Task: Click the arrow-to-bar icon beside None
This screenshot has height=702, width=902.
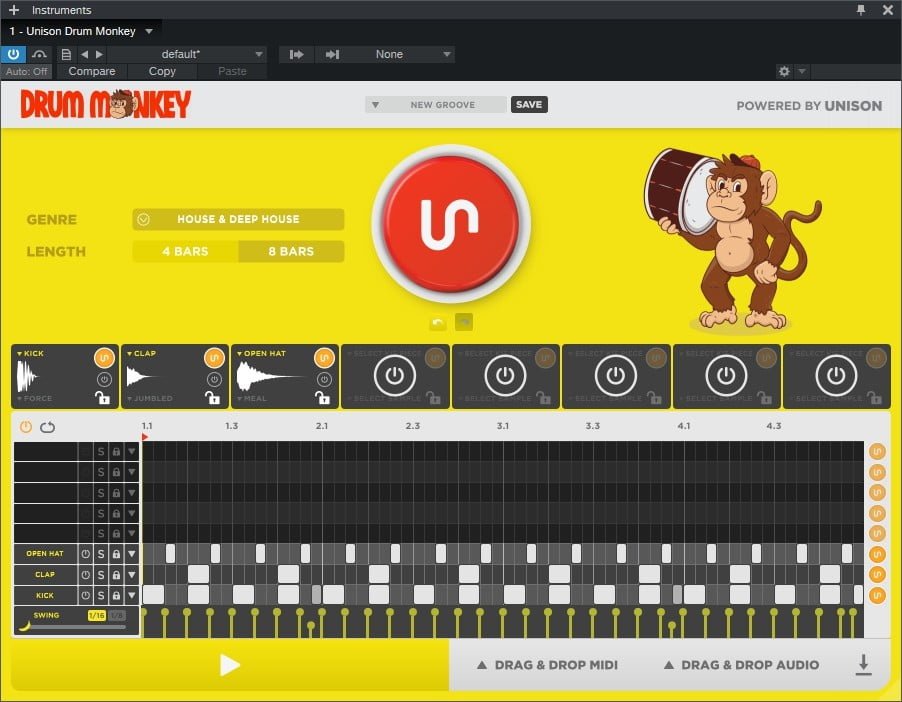Action: (x=332, y=54)
